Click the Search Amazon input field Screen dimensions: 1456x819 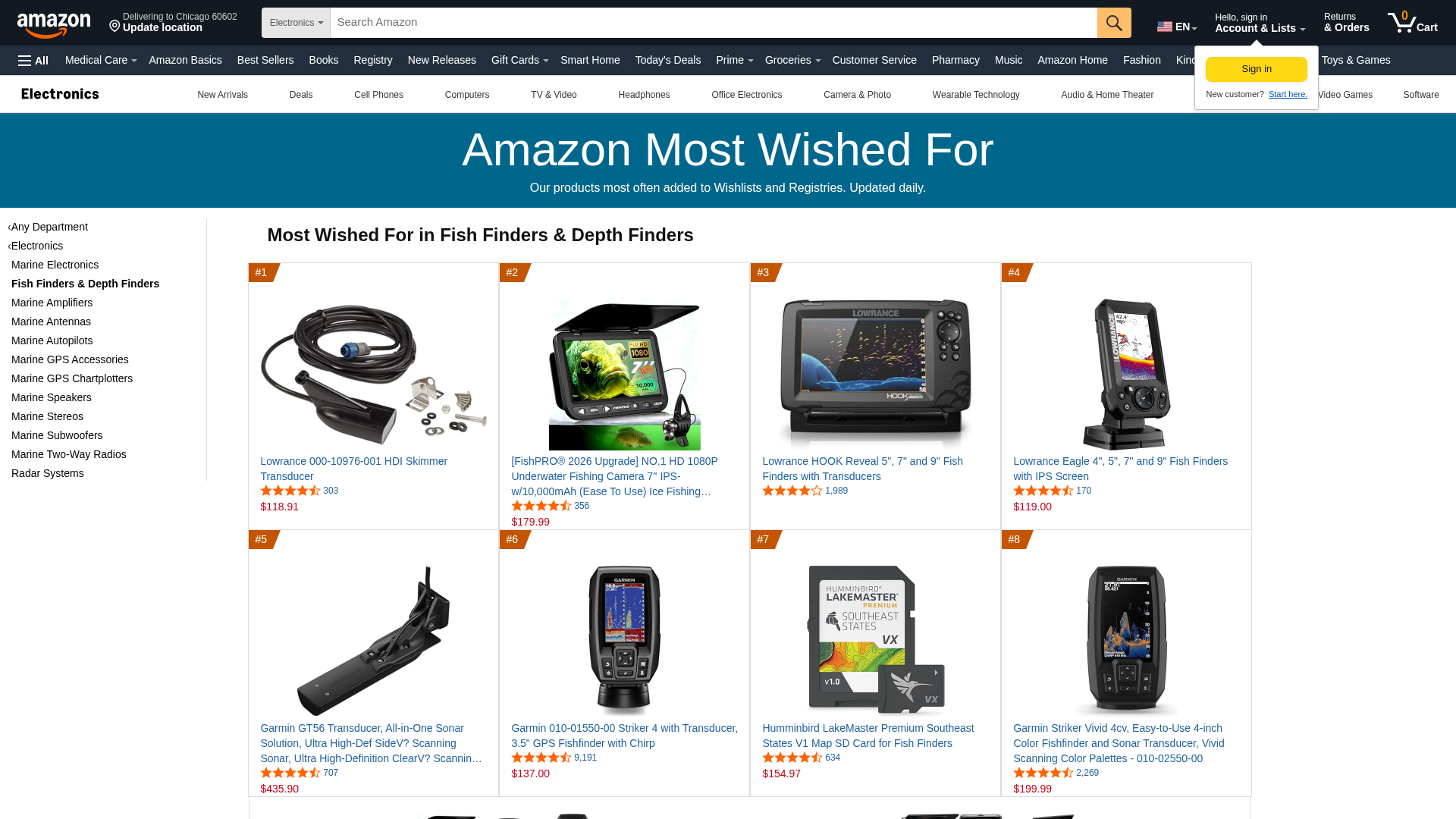tap(714, 23)
